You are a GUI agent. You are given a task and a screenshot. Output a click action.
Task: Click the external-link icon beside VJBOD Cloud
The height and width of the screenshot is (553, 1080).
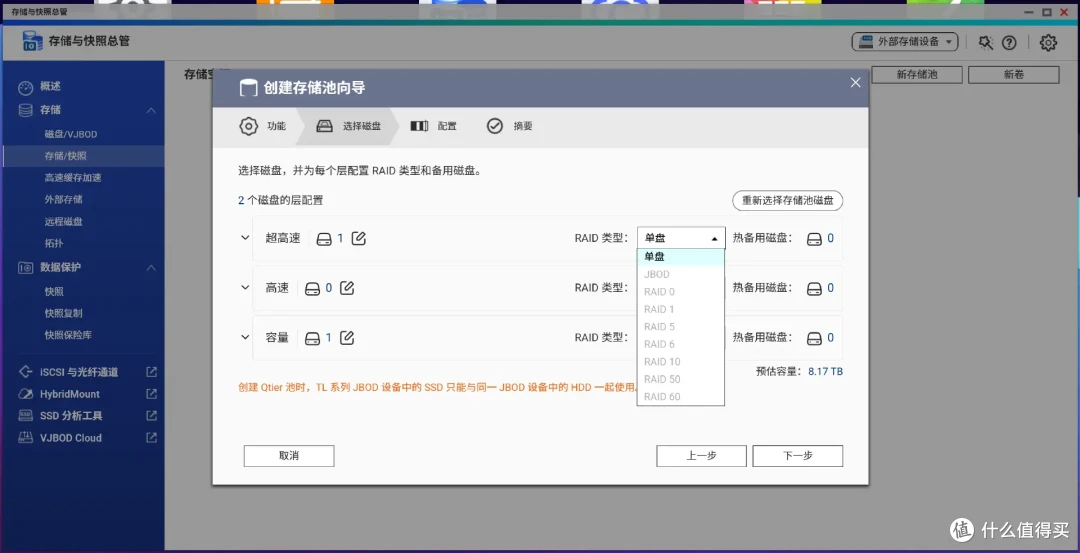[152, 438]
